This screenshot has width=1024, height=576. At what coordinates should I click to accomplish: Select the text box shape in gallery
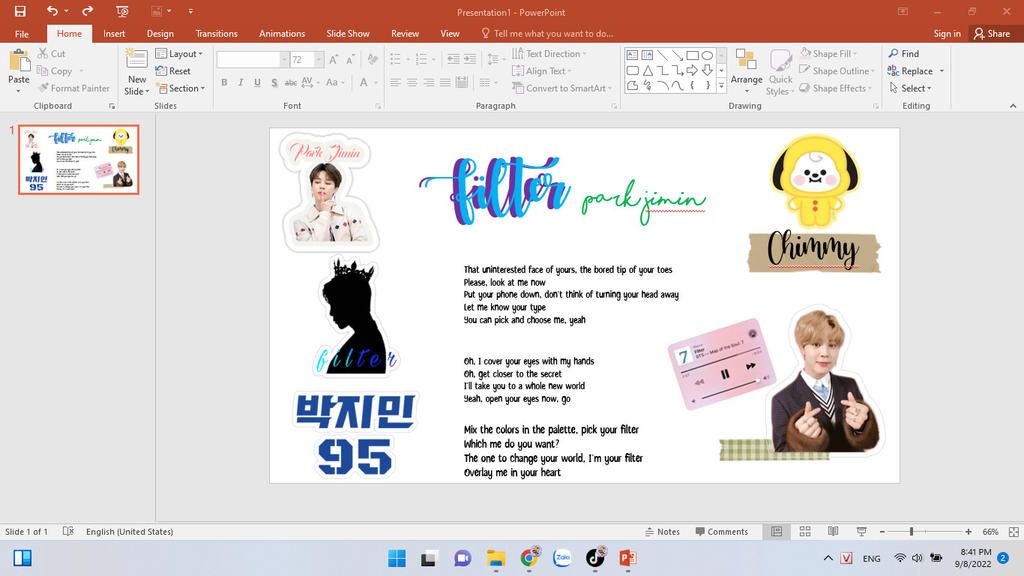[632, 55]
